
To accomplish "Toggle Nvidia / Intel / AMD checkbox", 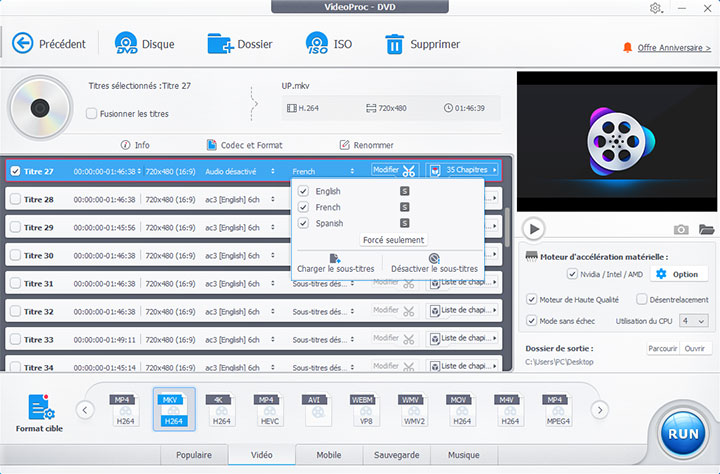I will [572, 274].
